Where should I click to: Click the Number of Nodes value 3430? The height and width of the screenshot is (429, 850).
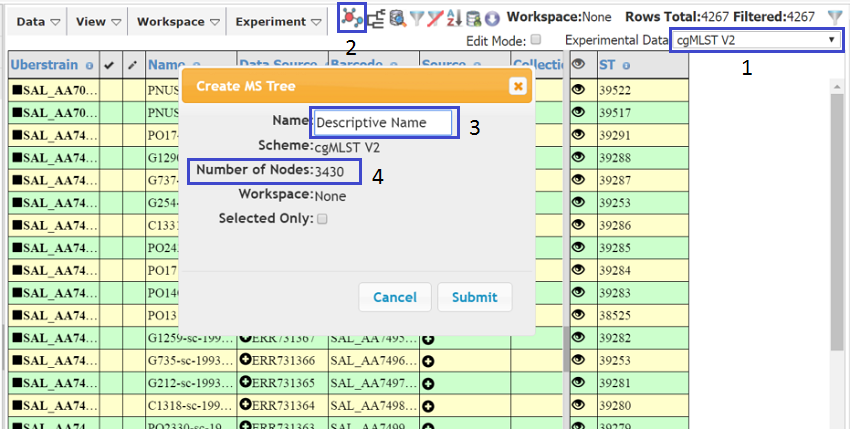[x=330, y=171]
